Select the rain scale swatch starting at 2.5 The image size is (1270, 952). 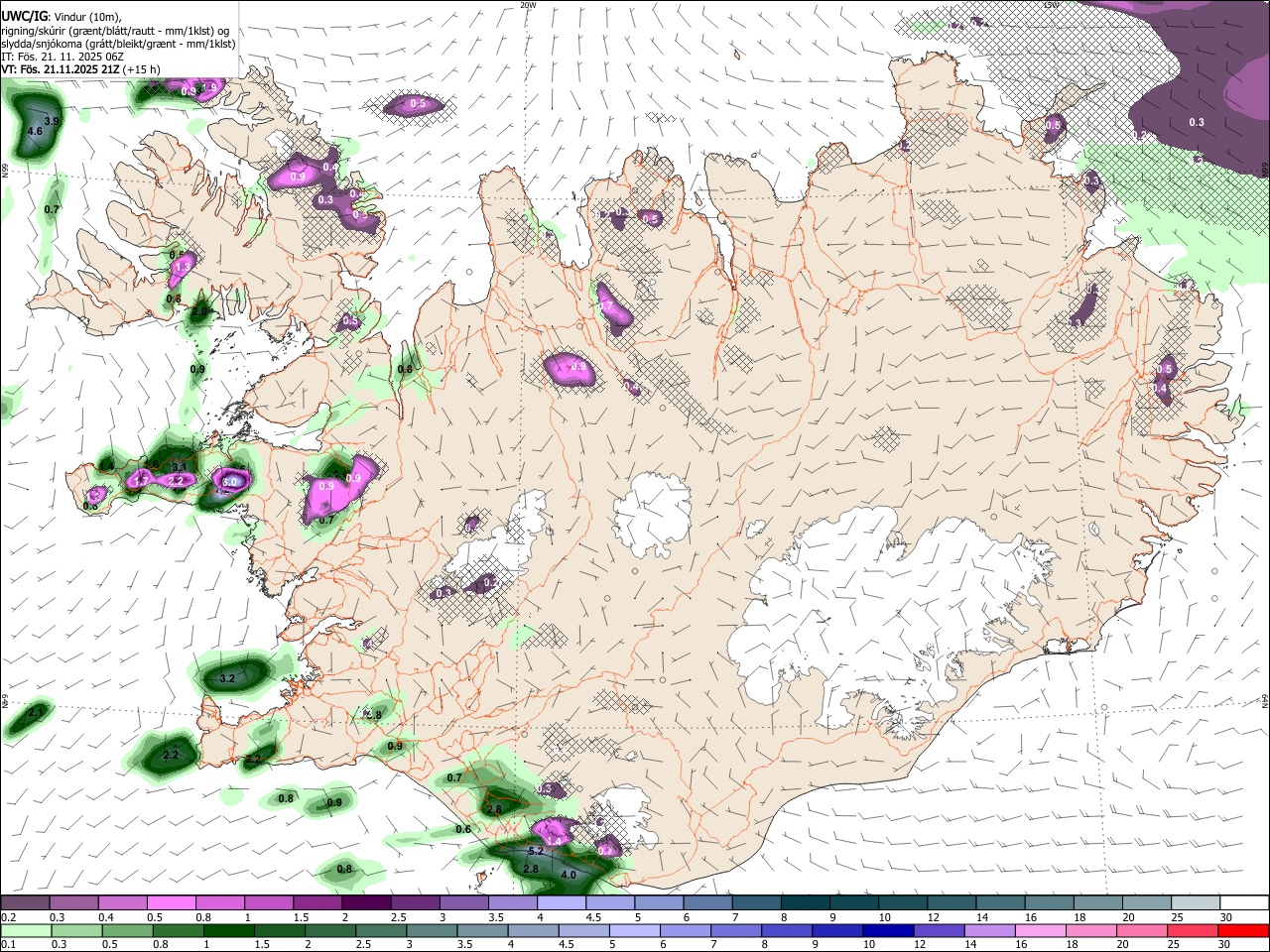pyautogui.click(x=381, y=930)
